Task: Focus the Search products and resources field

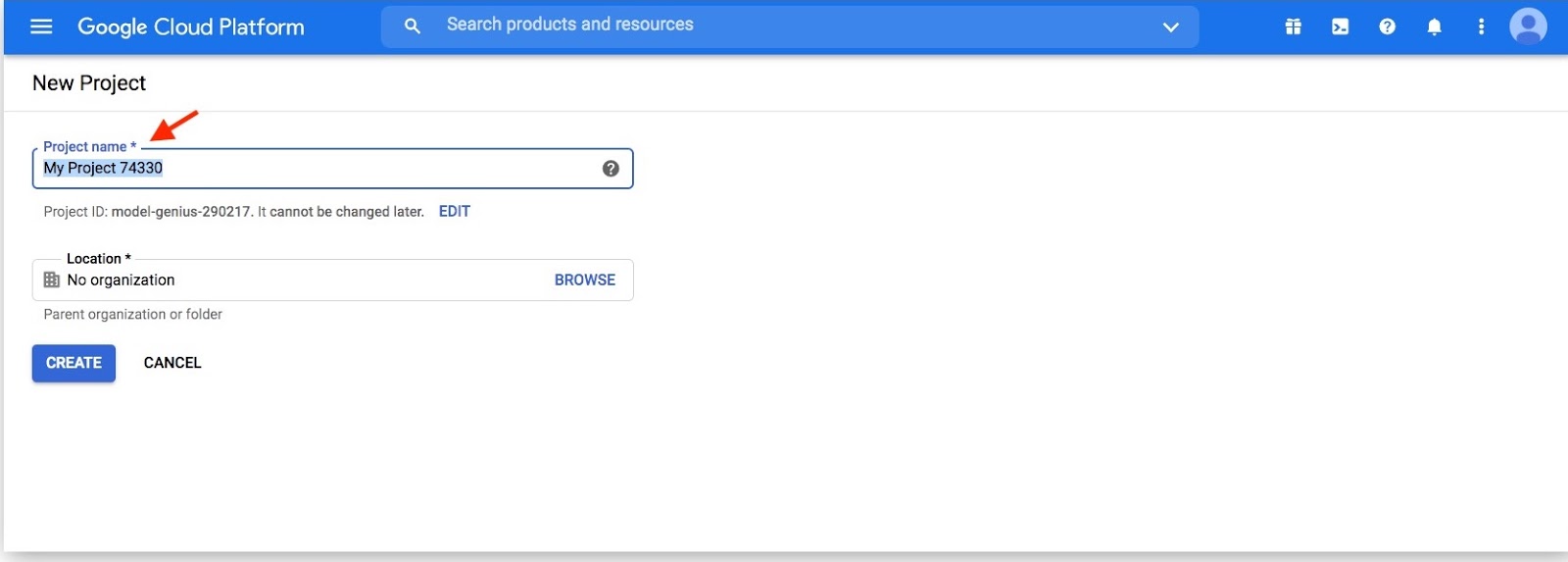Action: [x=764, y=26]
